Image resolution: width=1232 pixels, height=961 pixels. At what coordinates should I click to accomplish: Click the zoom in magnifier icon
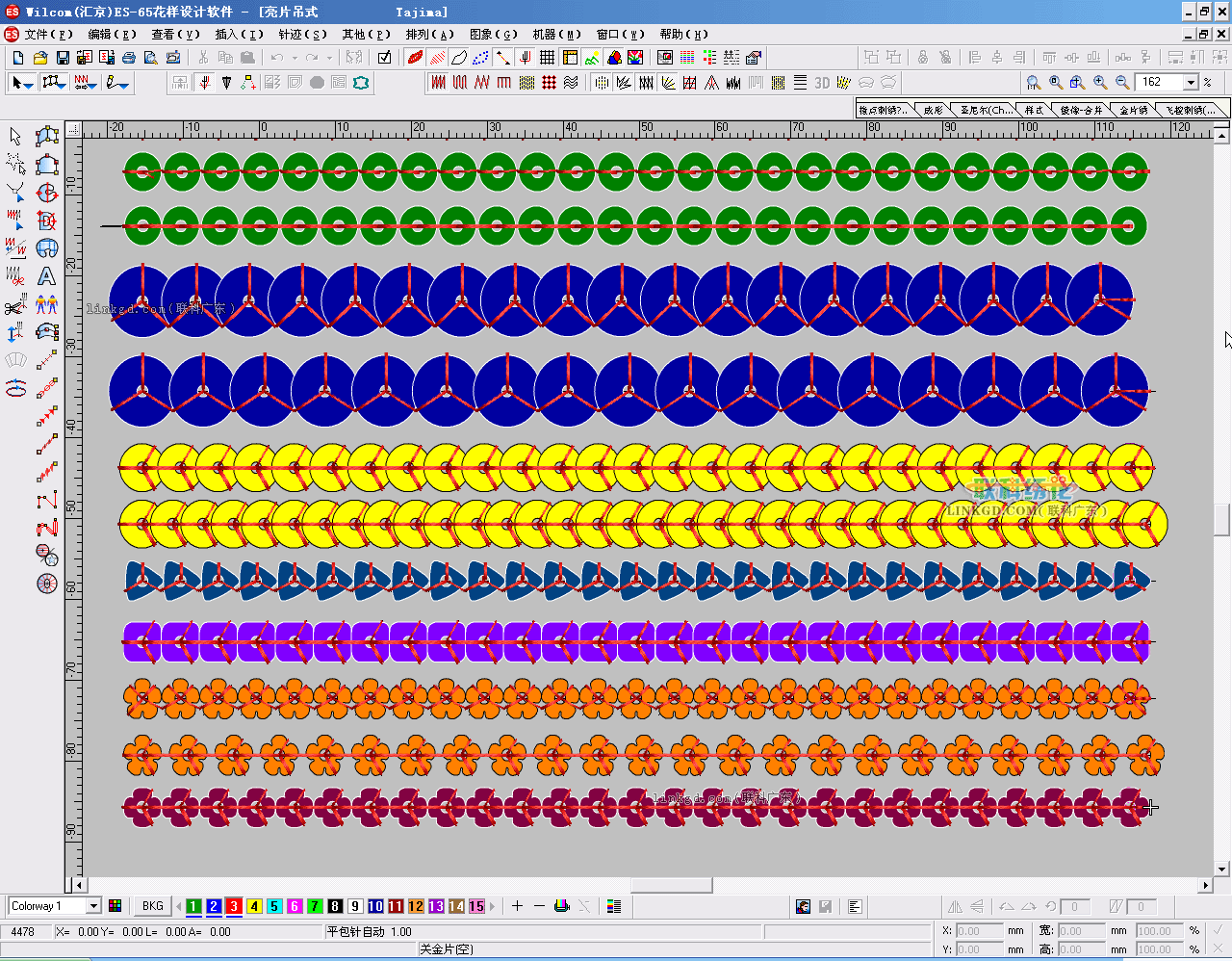pos(1100,83)
